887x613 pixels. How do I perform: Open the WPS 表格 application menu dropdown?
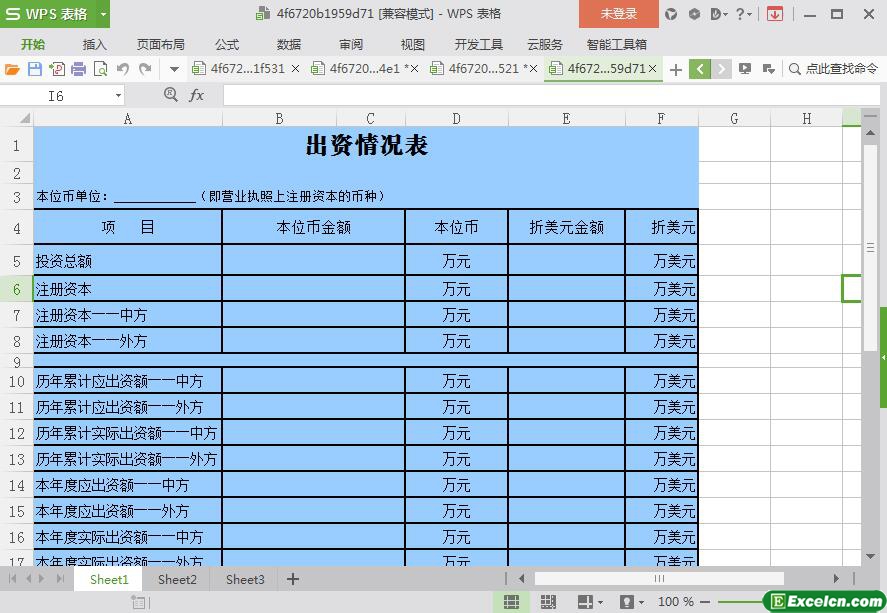[x=103, y=14]
